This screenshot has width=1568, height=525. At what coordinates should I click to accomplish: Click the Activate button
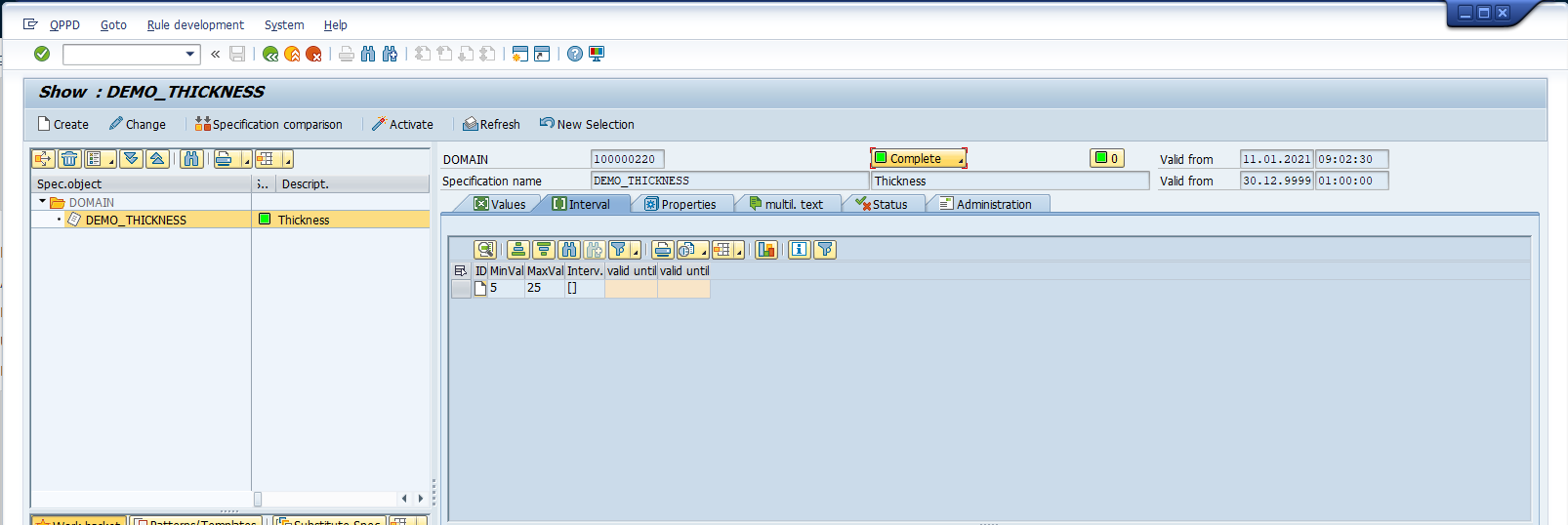402,124
